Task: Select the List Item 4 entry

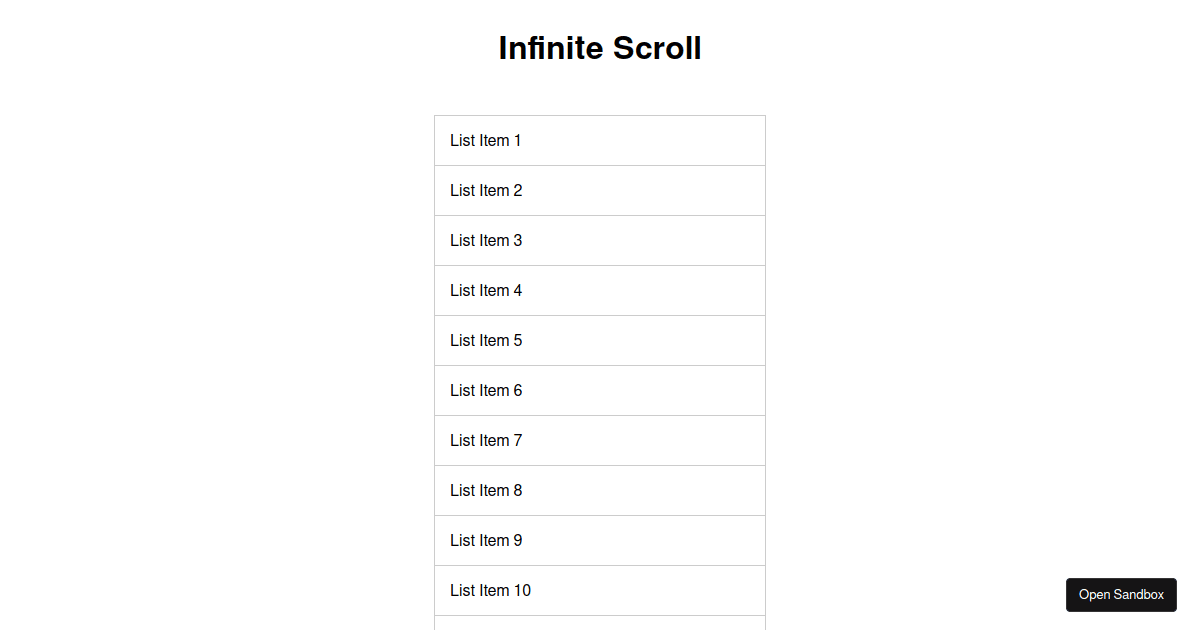Action: click(x=599, y=291)
